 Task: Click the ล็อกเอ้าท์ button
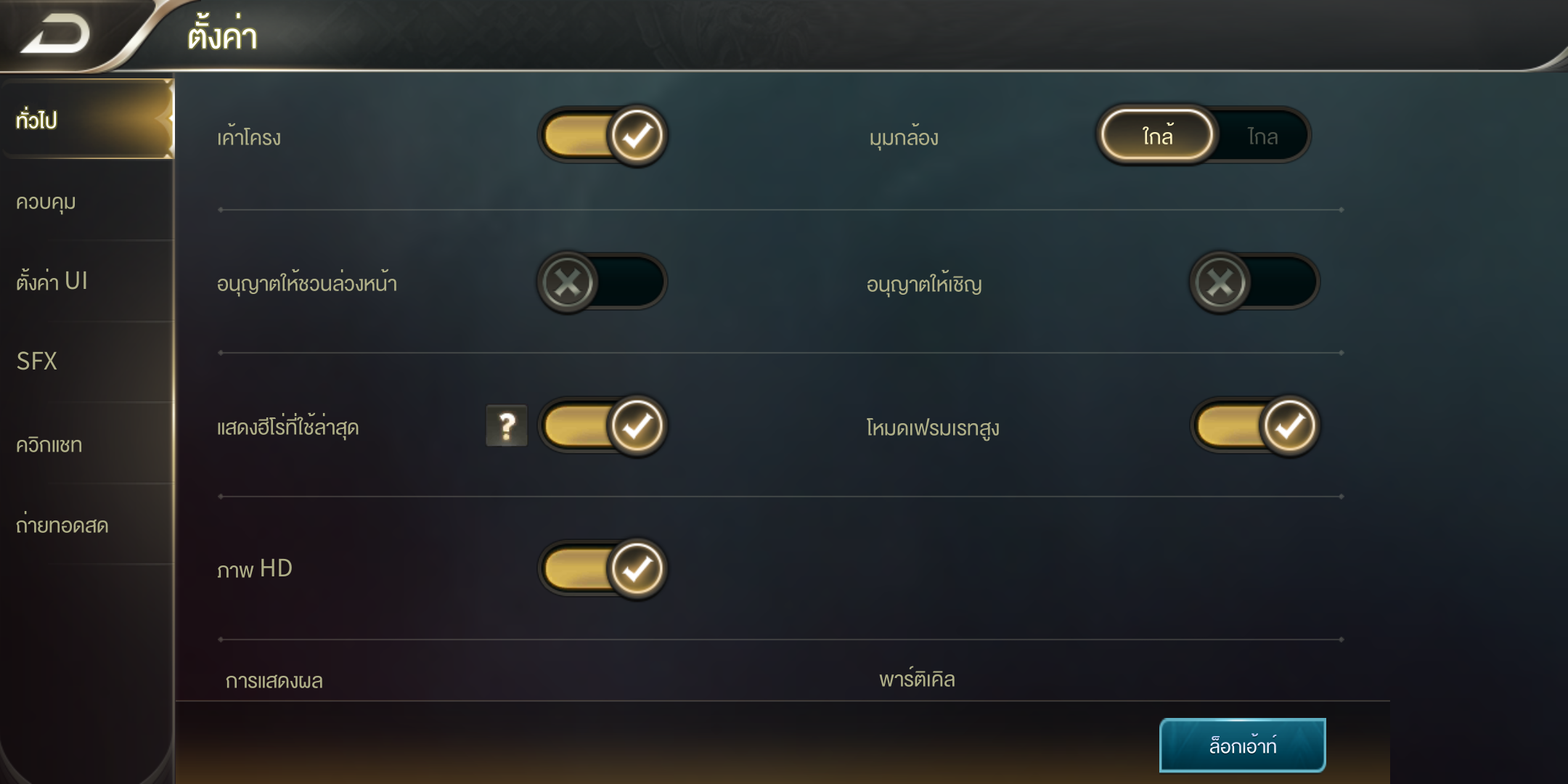(1243, 746)
